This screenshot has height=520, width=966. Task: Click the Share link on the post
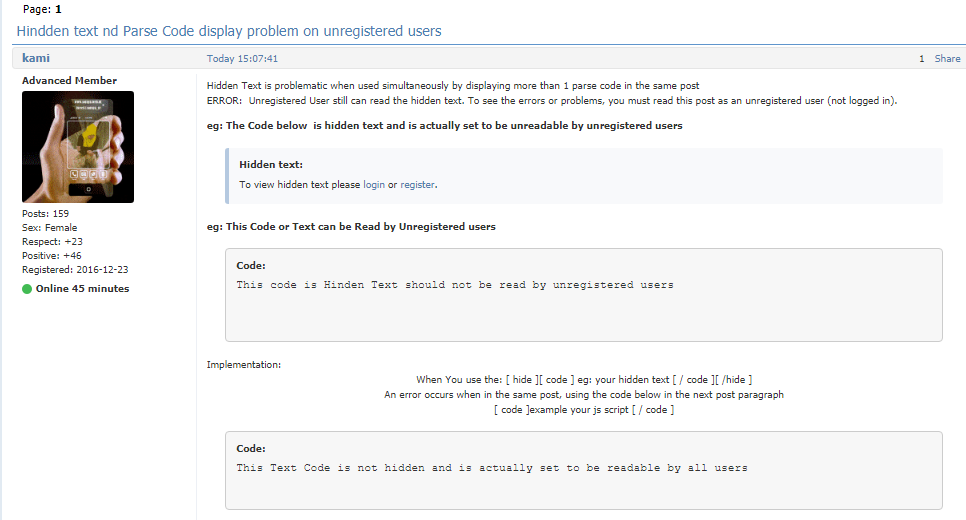click(x=947, y=59)
